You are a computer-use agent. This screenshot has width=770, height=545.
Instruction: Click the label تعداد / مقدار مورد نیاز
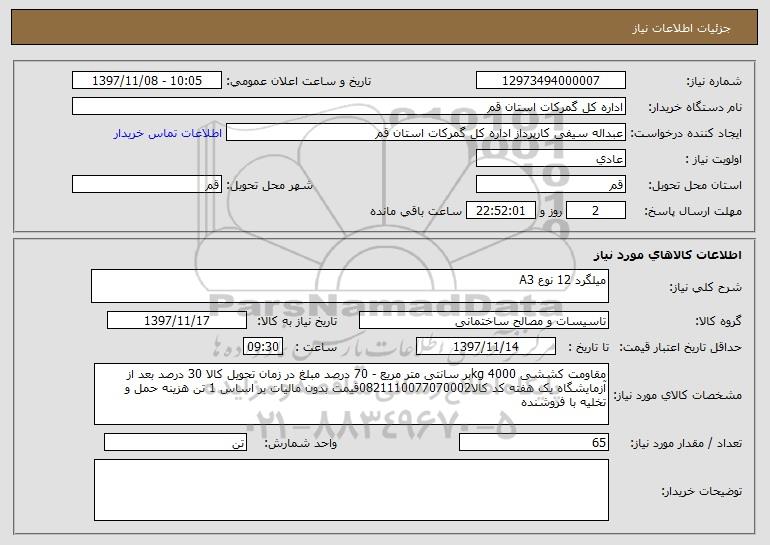(686, 443)
